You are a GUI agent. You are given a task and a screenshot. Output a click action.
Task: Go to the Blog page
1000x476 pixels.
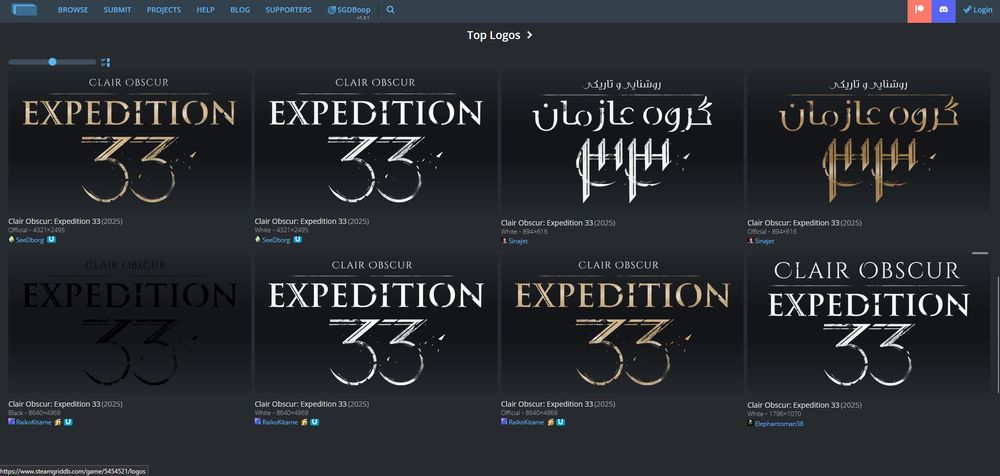point(240,10)
